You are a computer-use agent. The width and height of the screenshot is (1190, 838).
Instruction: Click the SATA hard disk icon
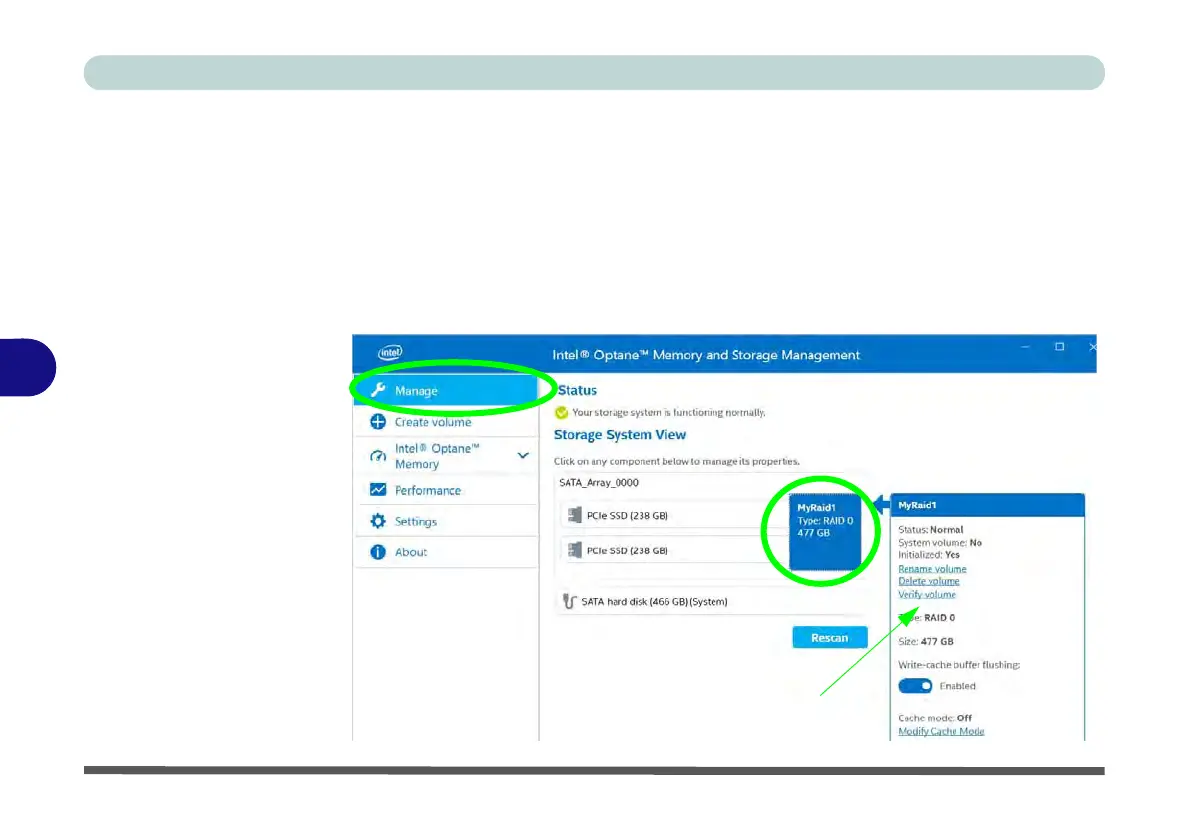tap(569, 601)
